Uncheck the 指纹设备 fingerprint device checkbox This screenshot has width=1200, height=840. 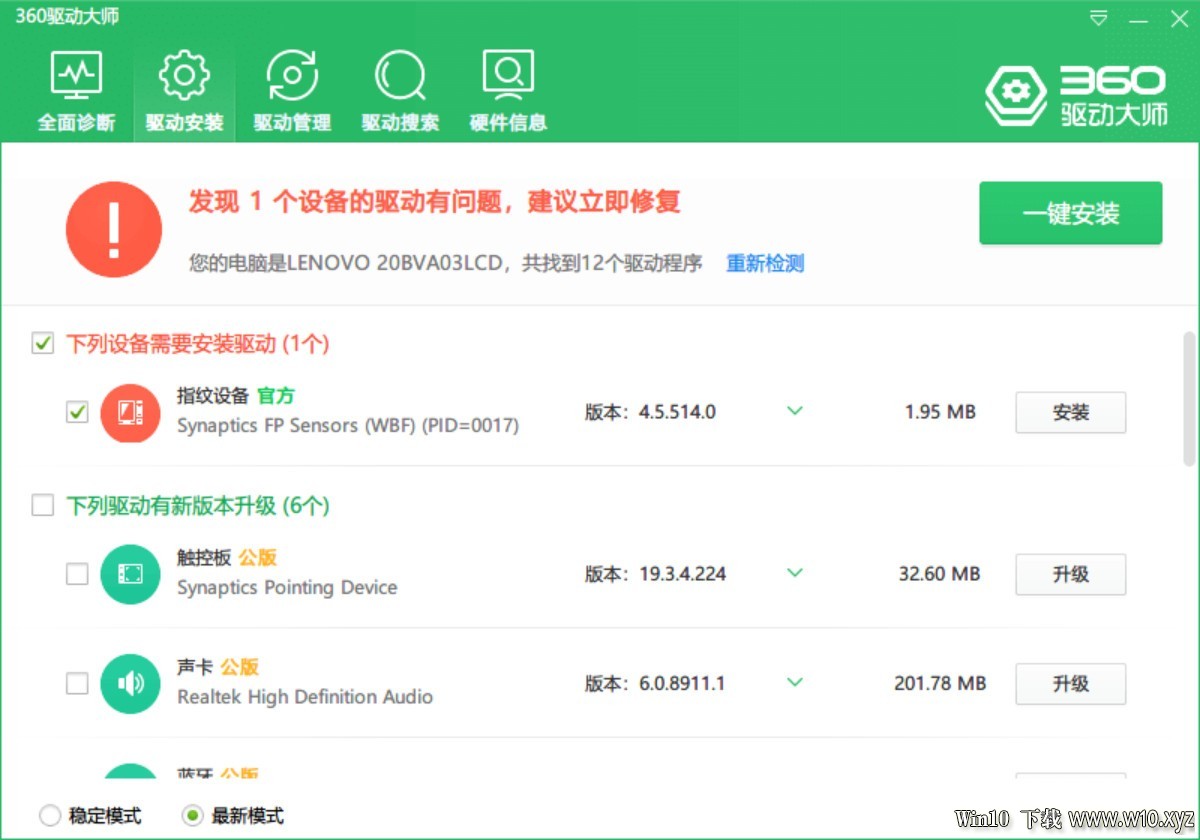click(x=77, y=412)
